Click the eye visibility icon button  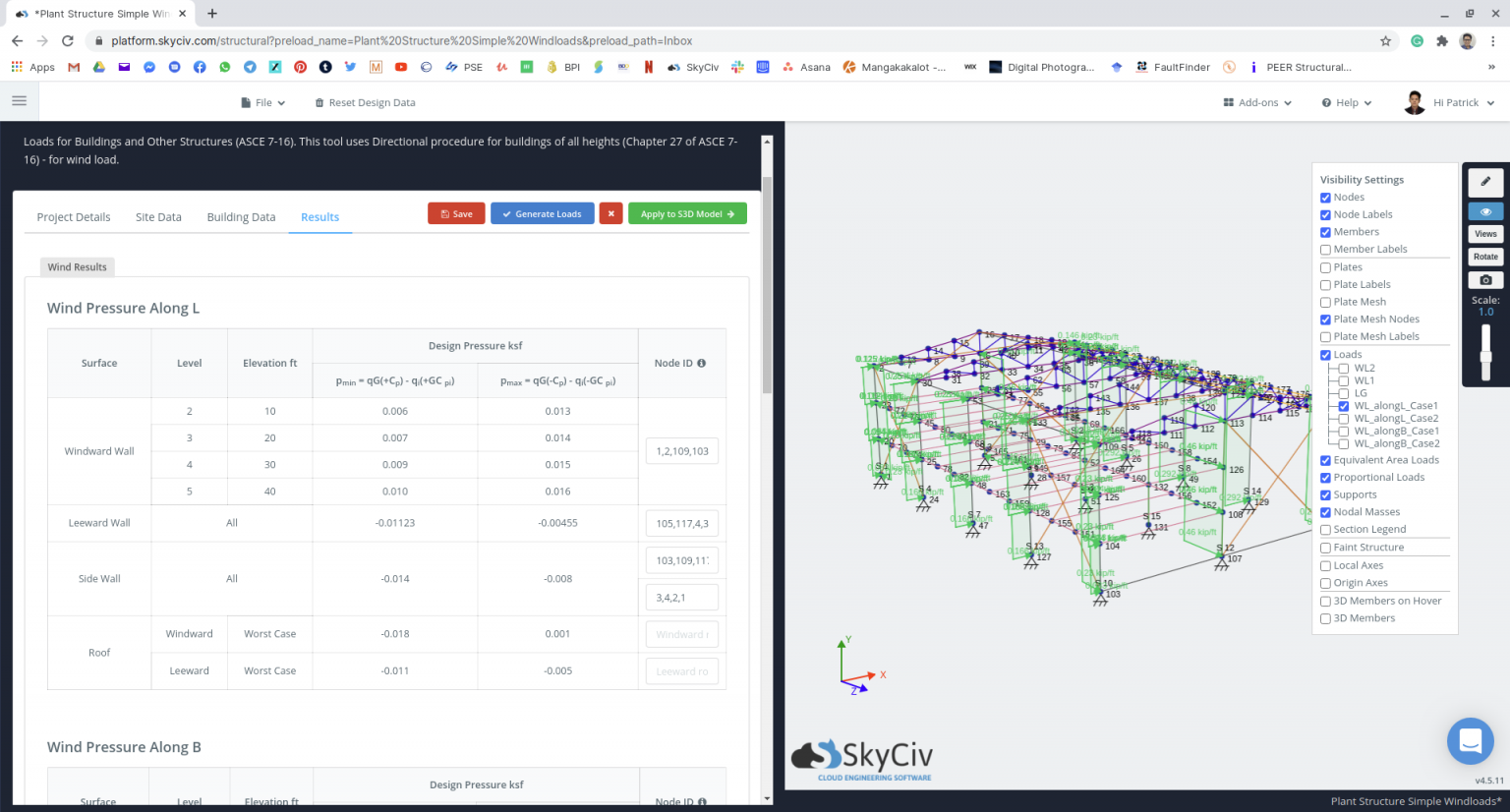click(1485, 211)
